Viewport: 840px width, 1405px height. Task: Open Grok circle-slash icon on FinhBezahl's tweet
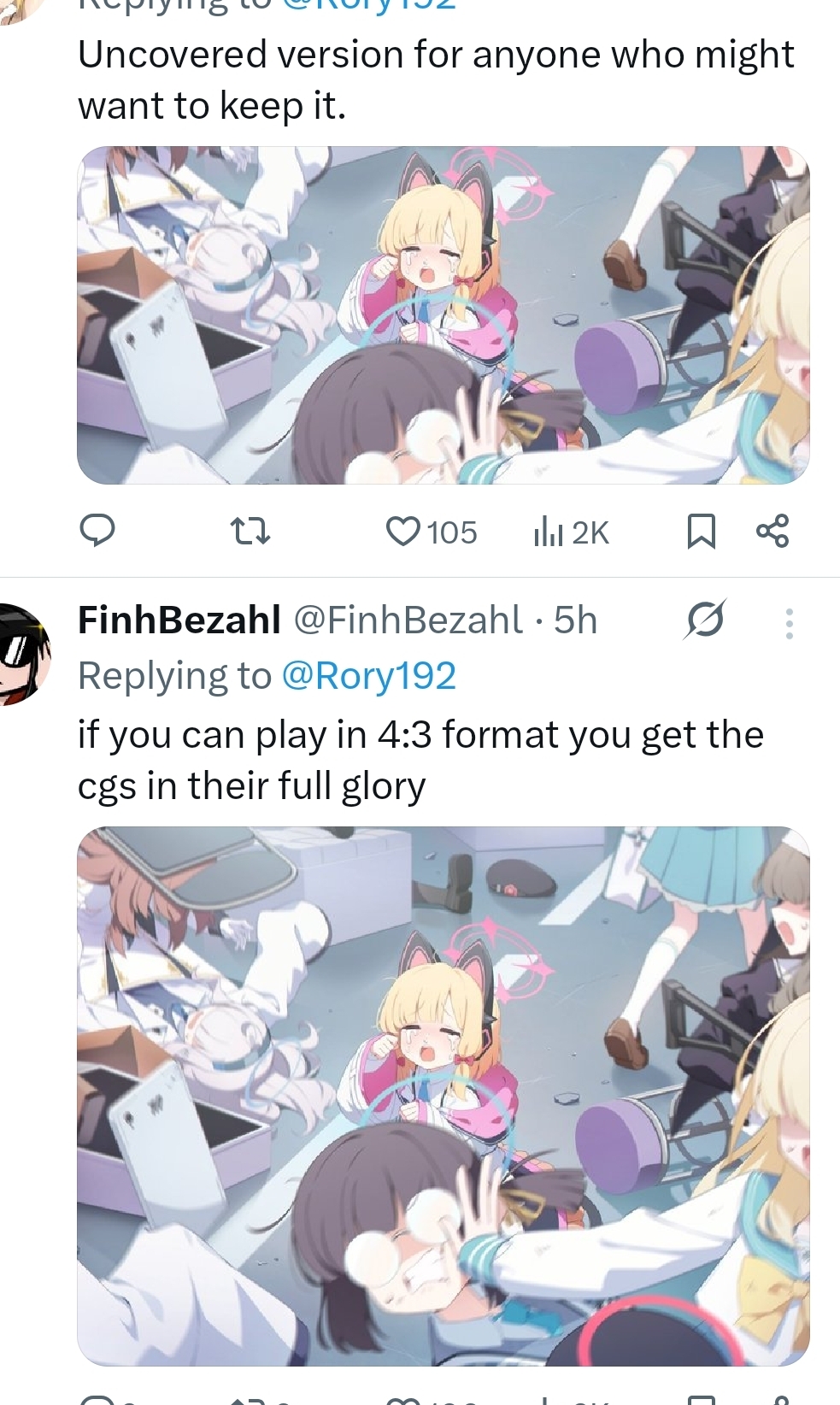[x=704, y=620]
